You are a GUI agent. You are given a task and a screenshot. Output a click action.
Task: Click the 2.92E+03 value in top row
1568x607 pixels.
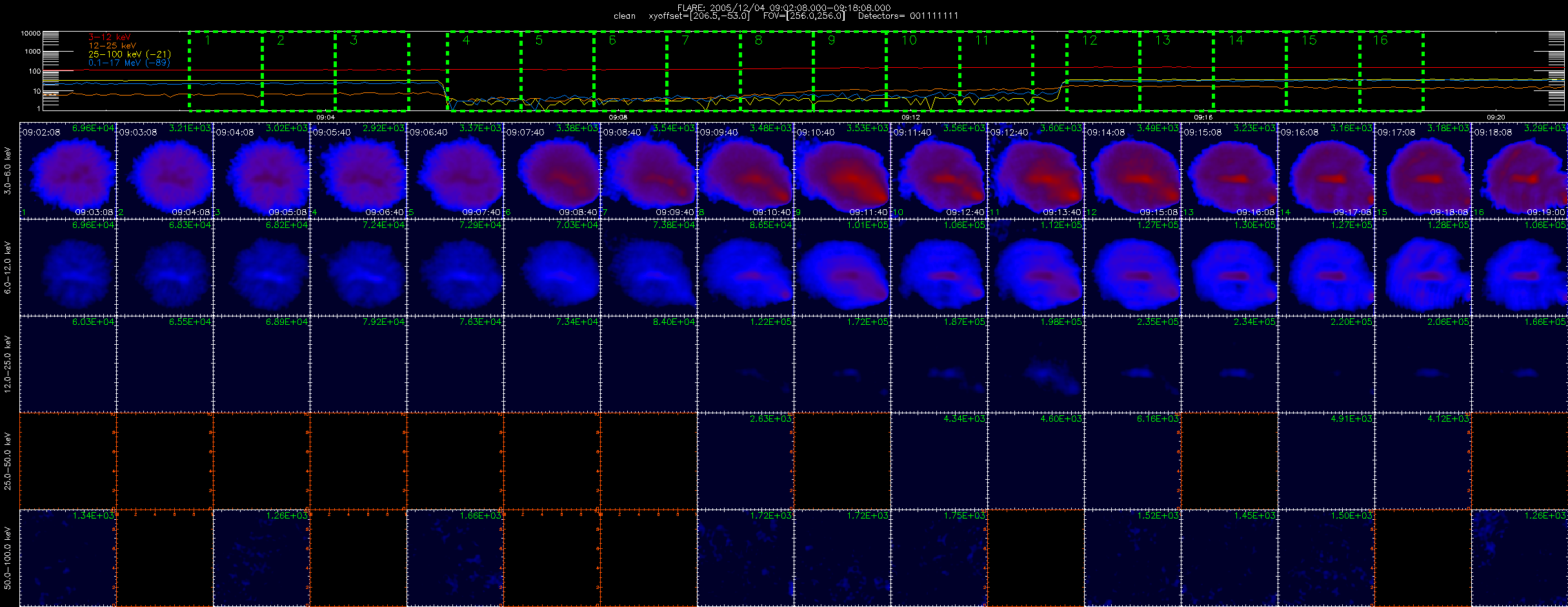[x=383, y=129]
